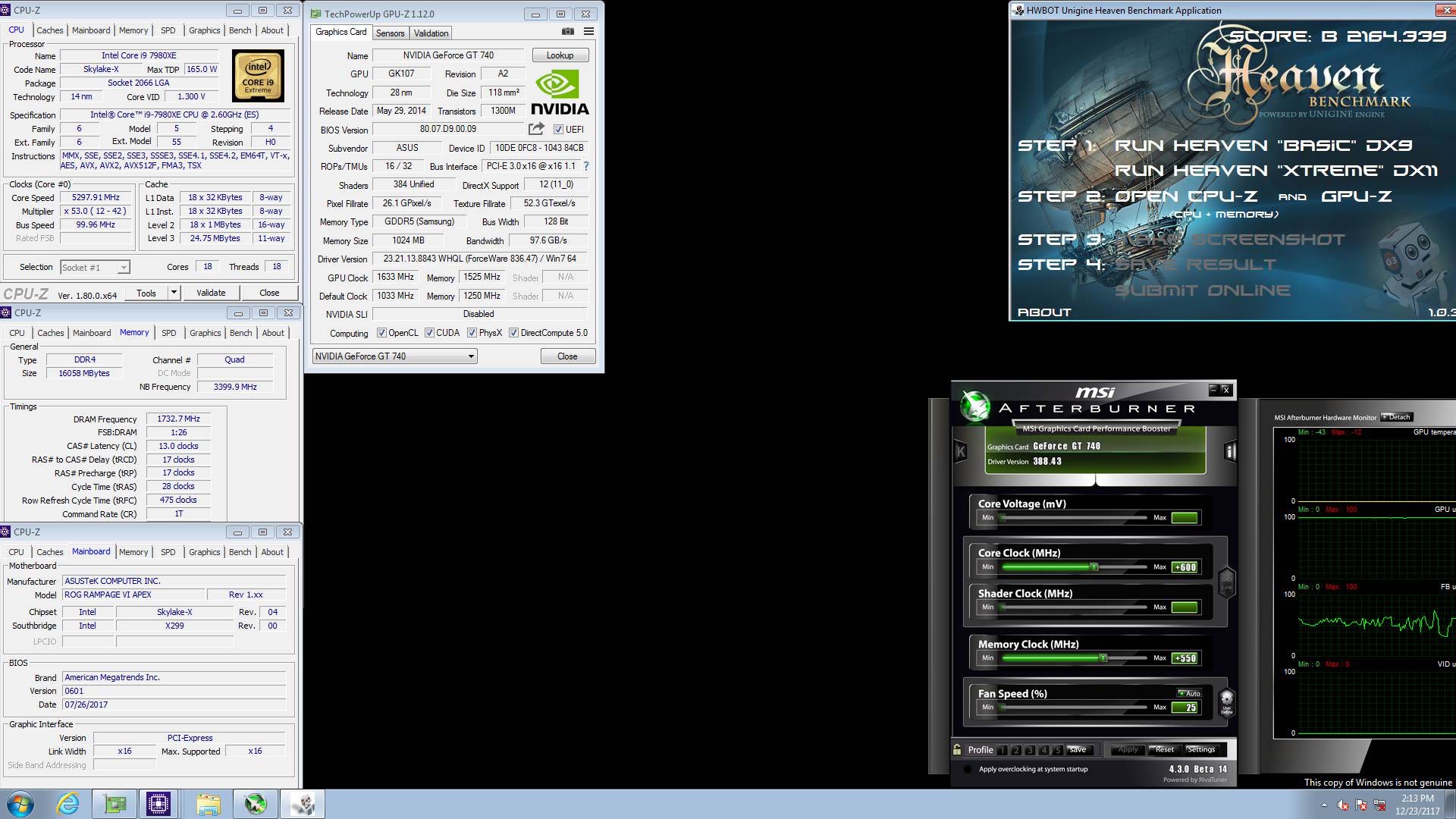Open the Graphics tab in top CPU-Z window

(204, 30)
